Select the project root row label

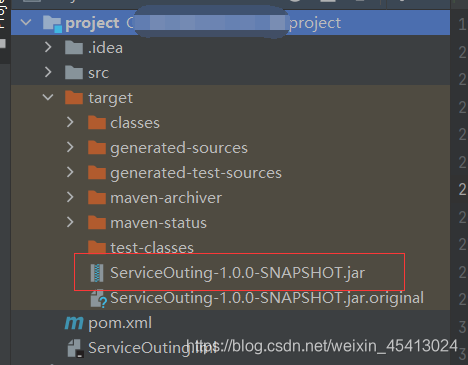[x=92, y=23]
